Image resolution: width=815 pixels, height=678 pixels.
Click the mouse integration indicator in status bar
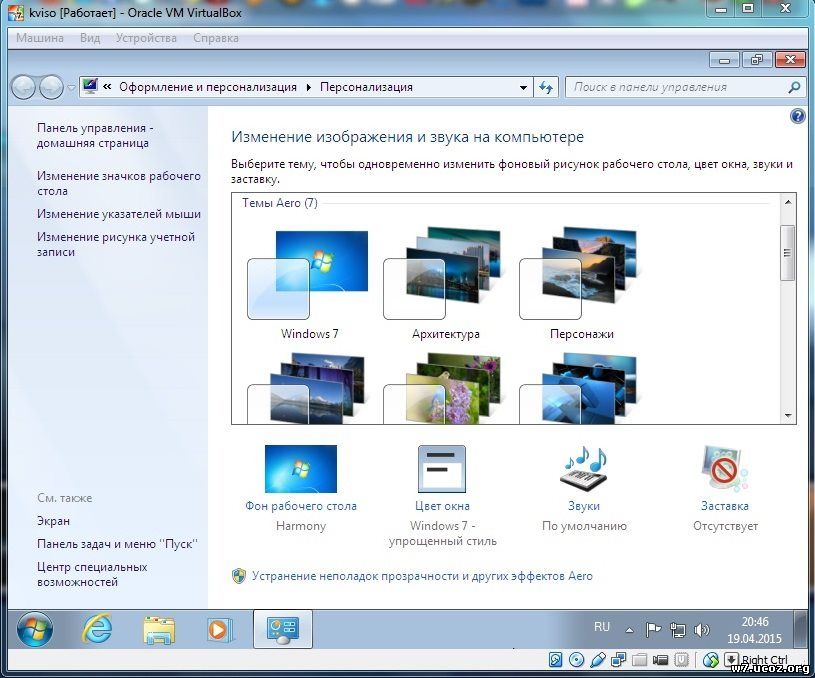tap(711, 660)
